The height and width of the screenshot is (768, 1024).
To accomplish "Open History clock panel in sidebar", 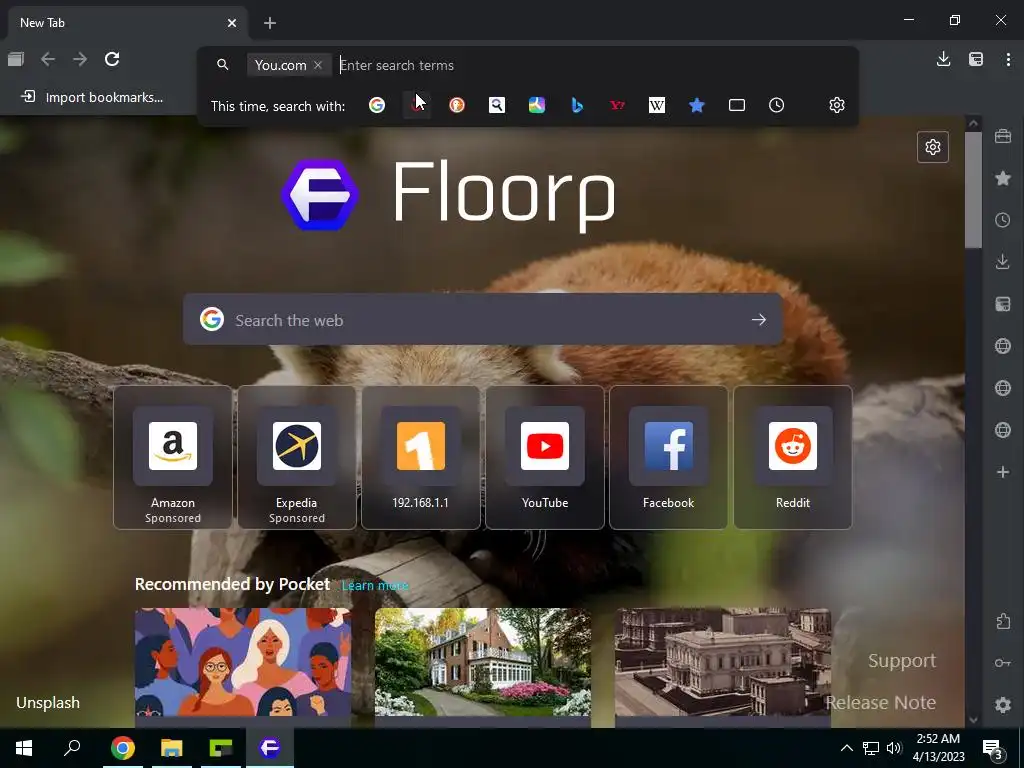I will tap(1002, 220).
